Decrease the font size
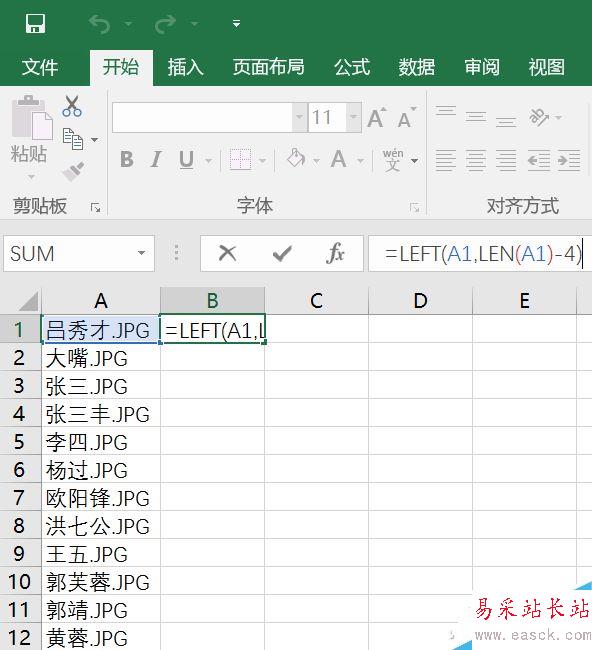 pos(406,118)
